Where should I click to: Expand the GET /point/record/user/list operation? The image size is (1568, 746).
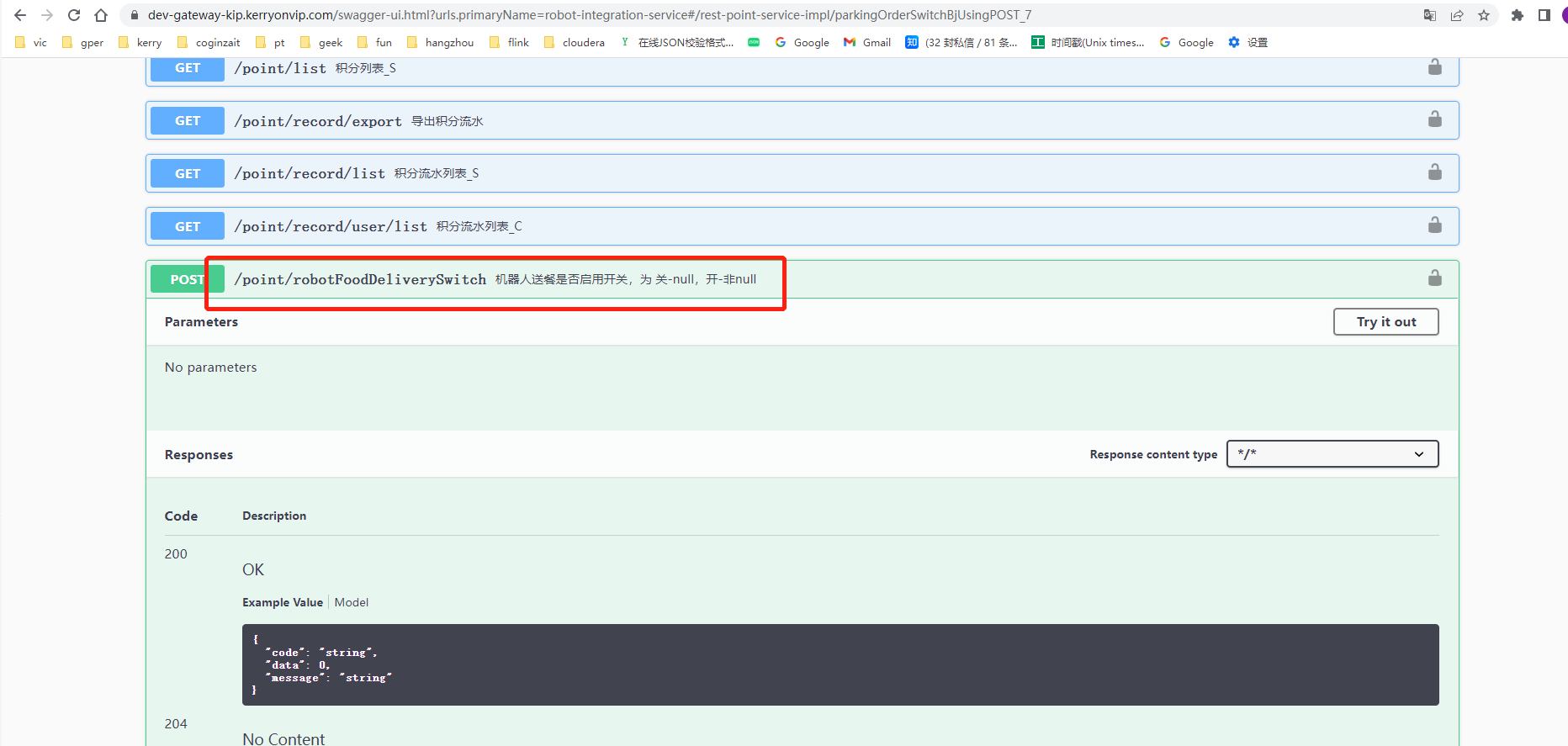tap(802, 226)
